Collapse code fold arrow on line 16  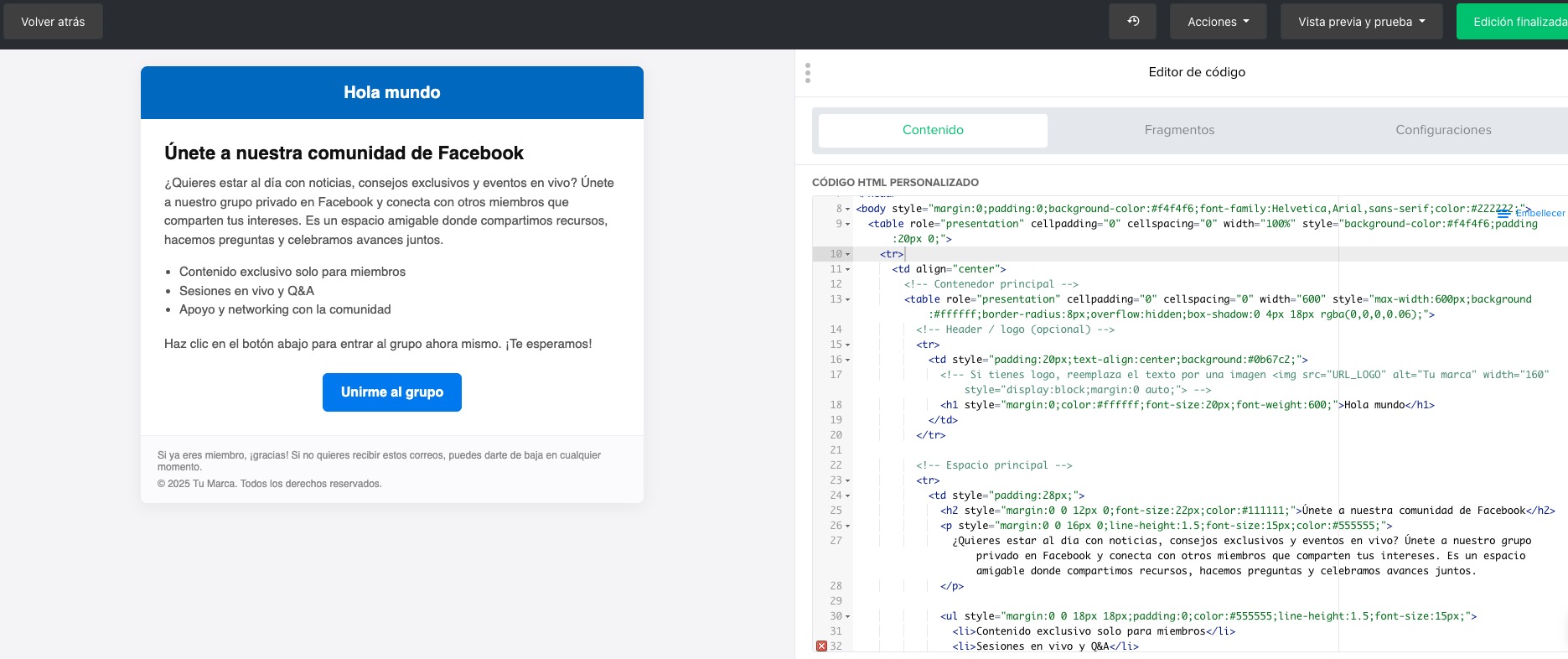click(847, 360)
